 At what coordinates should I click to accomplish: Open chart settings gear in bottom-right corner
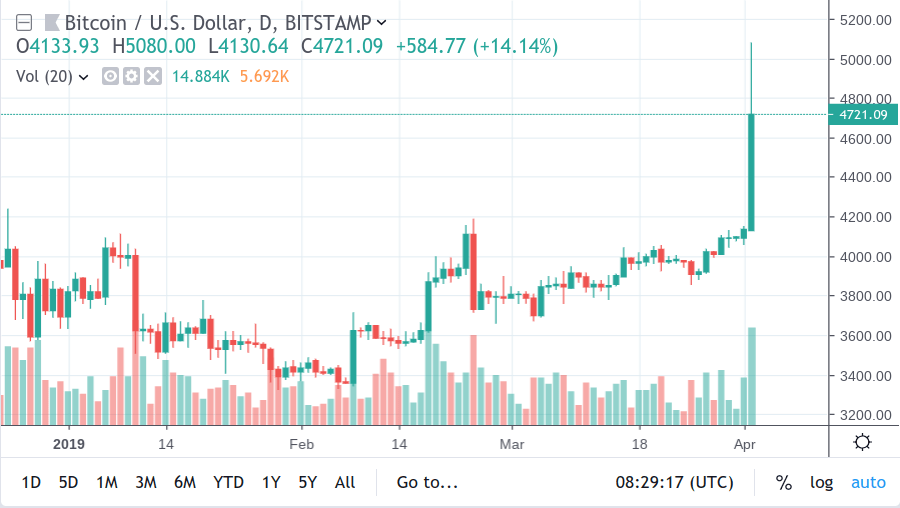coord(863,443)
